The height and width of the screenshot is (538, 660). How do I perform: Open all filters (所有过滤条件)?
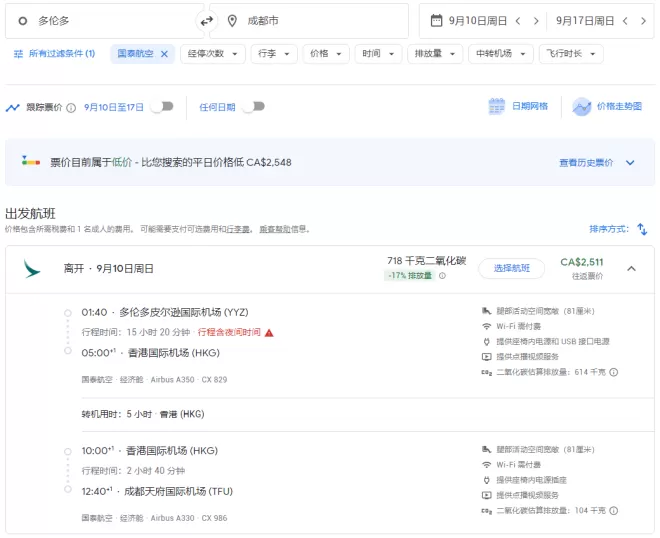tap(55, 54)
